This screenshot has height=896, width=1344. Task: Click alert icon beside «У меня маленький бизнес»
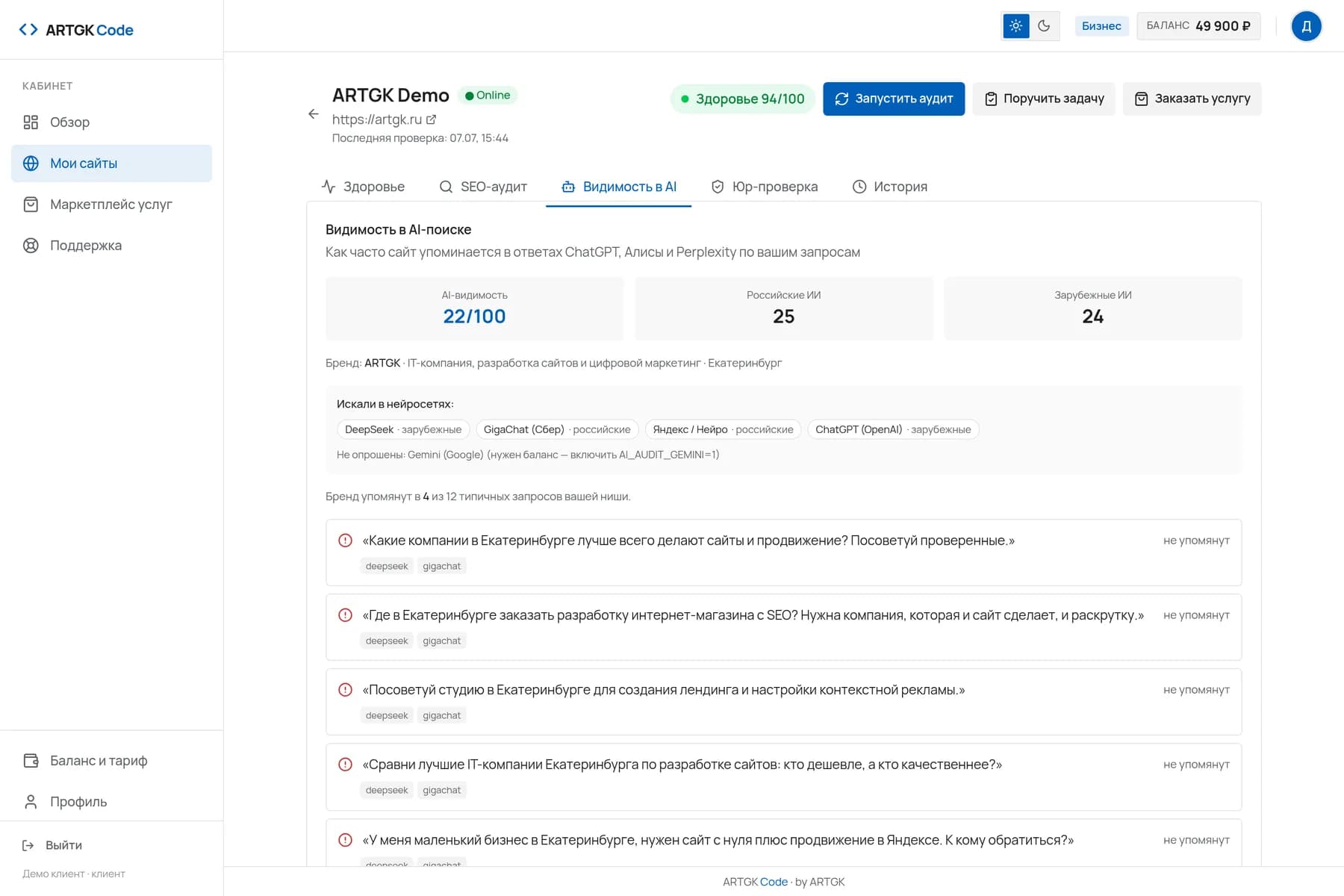(x=345, y=840)
